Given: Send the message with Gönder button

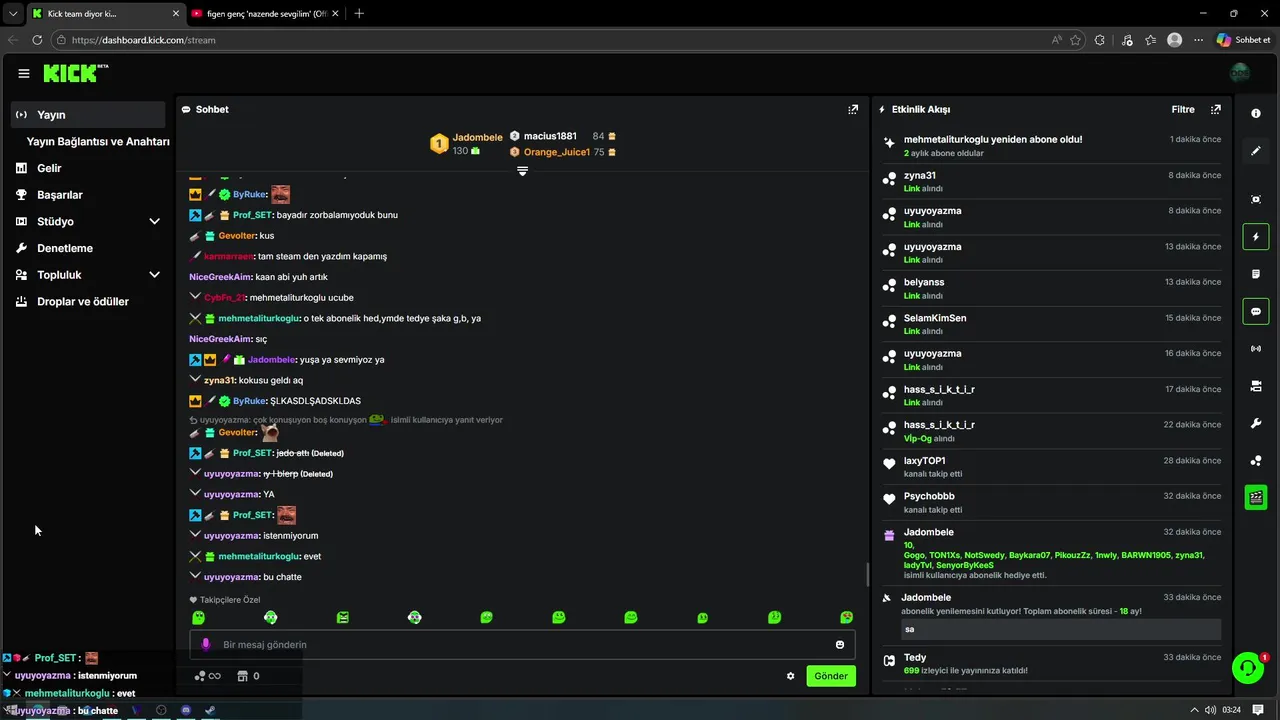Looking at the screenshot, I should point(831,676).
